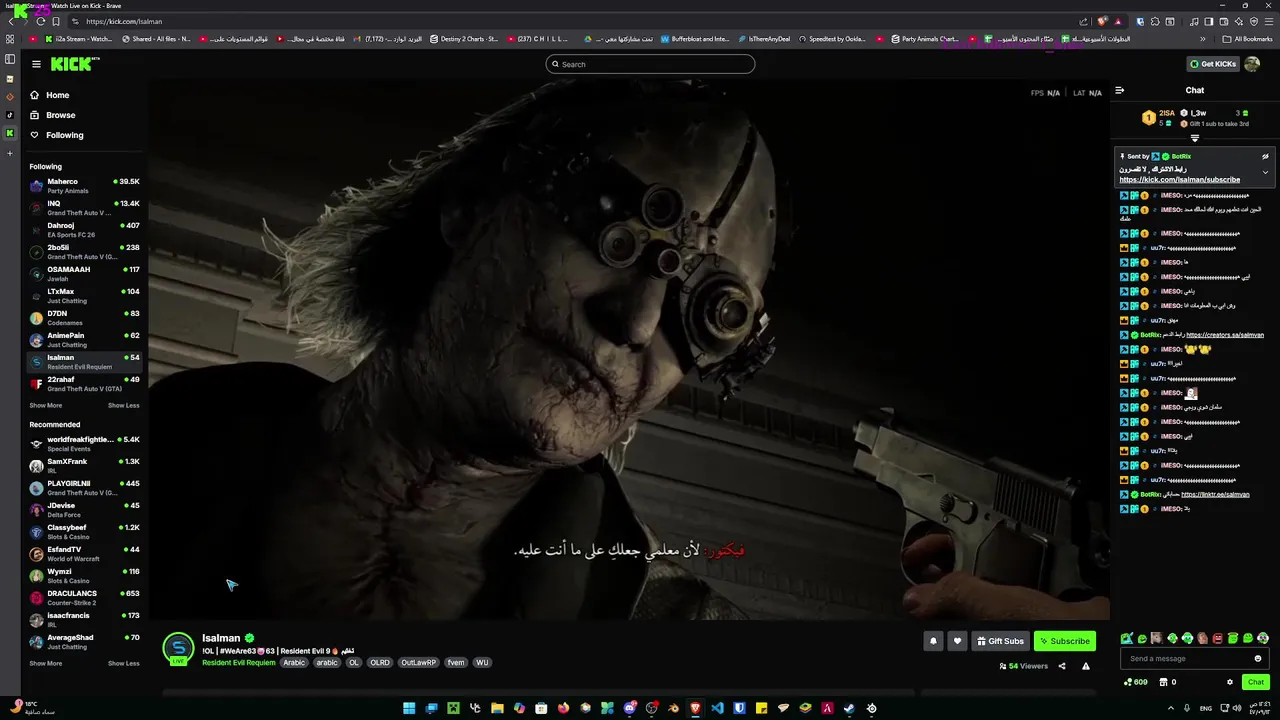
Task: Show More under Recommended list
Action: 45,663
